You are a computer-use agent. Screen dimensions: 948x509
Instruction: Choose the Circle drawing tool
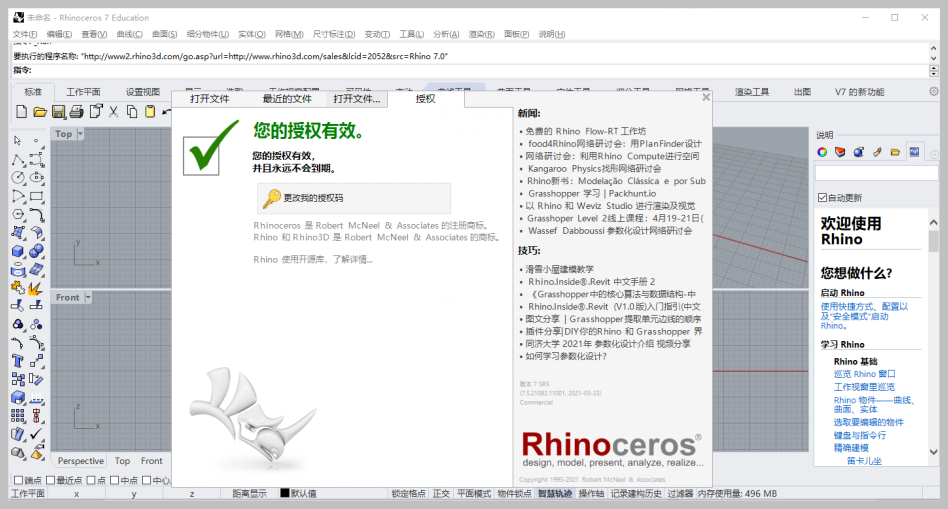click(x=18, y=178)
